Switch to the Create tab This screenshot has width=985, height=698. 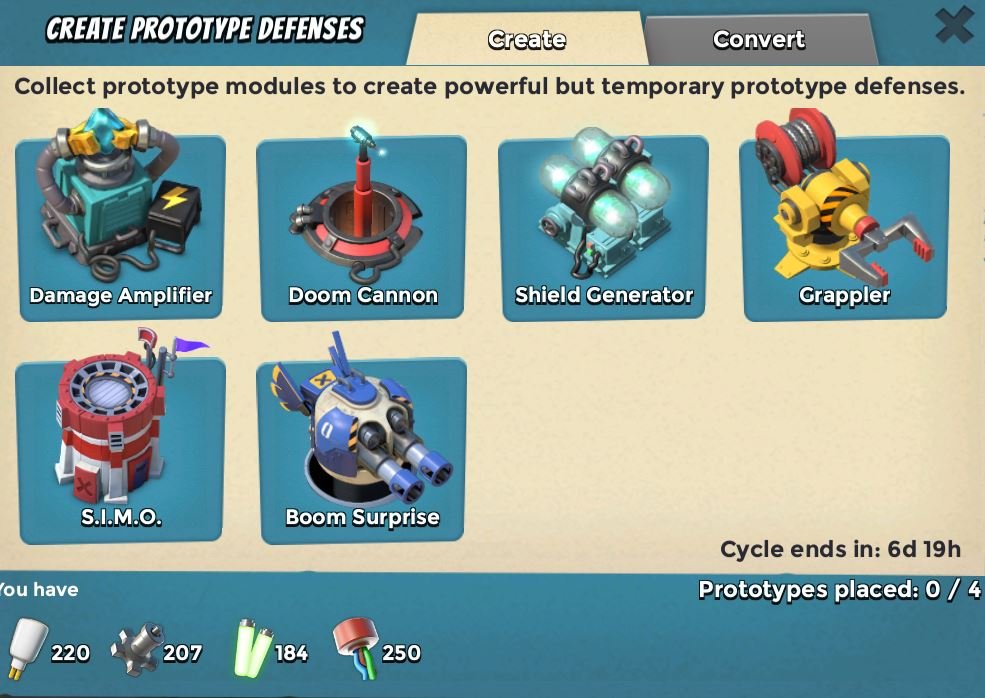coord(527,40)
